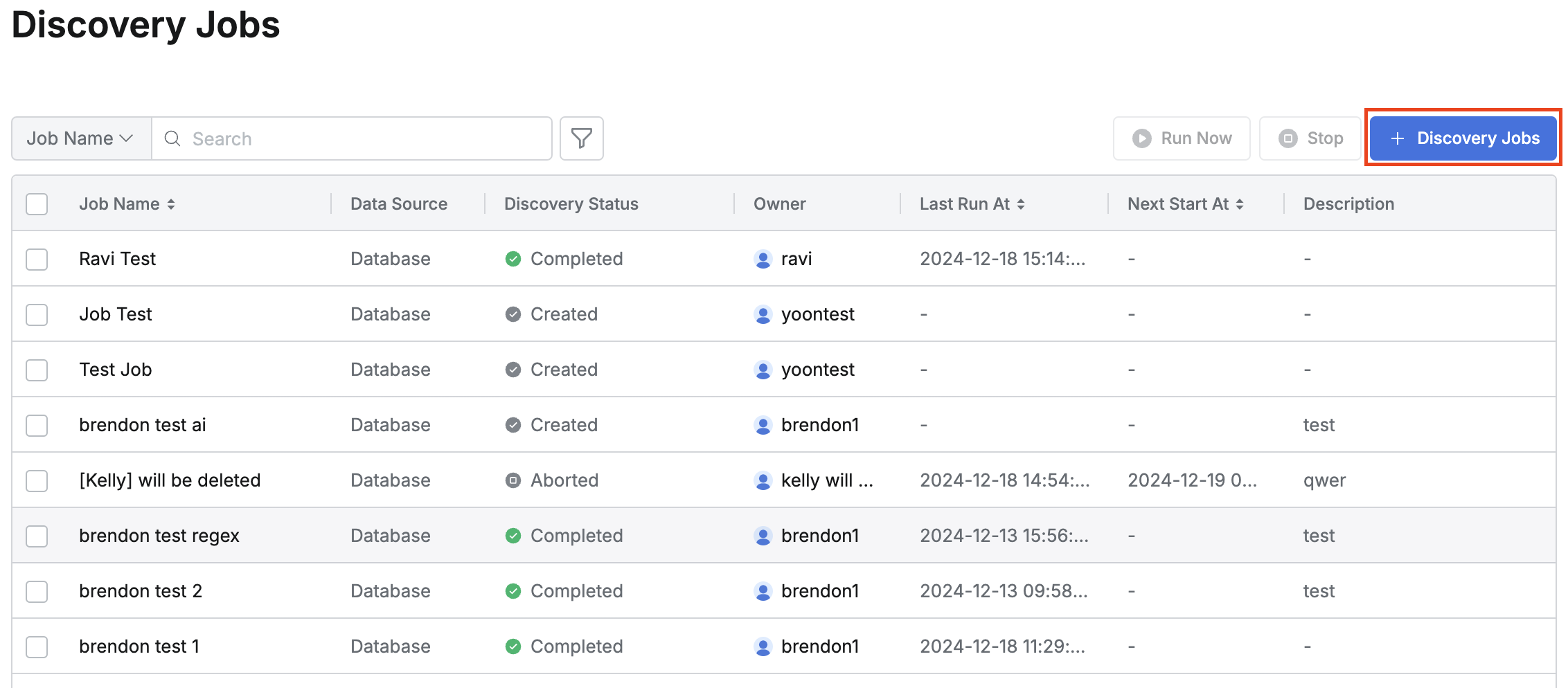Image resolution: width=1568 pixels, height=688 pixels.
Task: Open the Job Name search-type dropdown
Action: click(80, 138)
